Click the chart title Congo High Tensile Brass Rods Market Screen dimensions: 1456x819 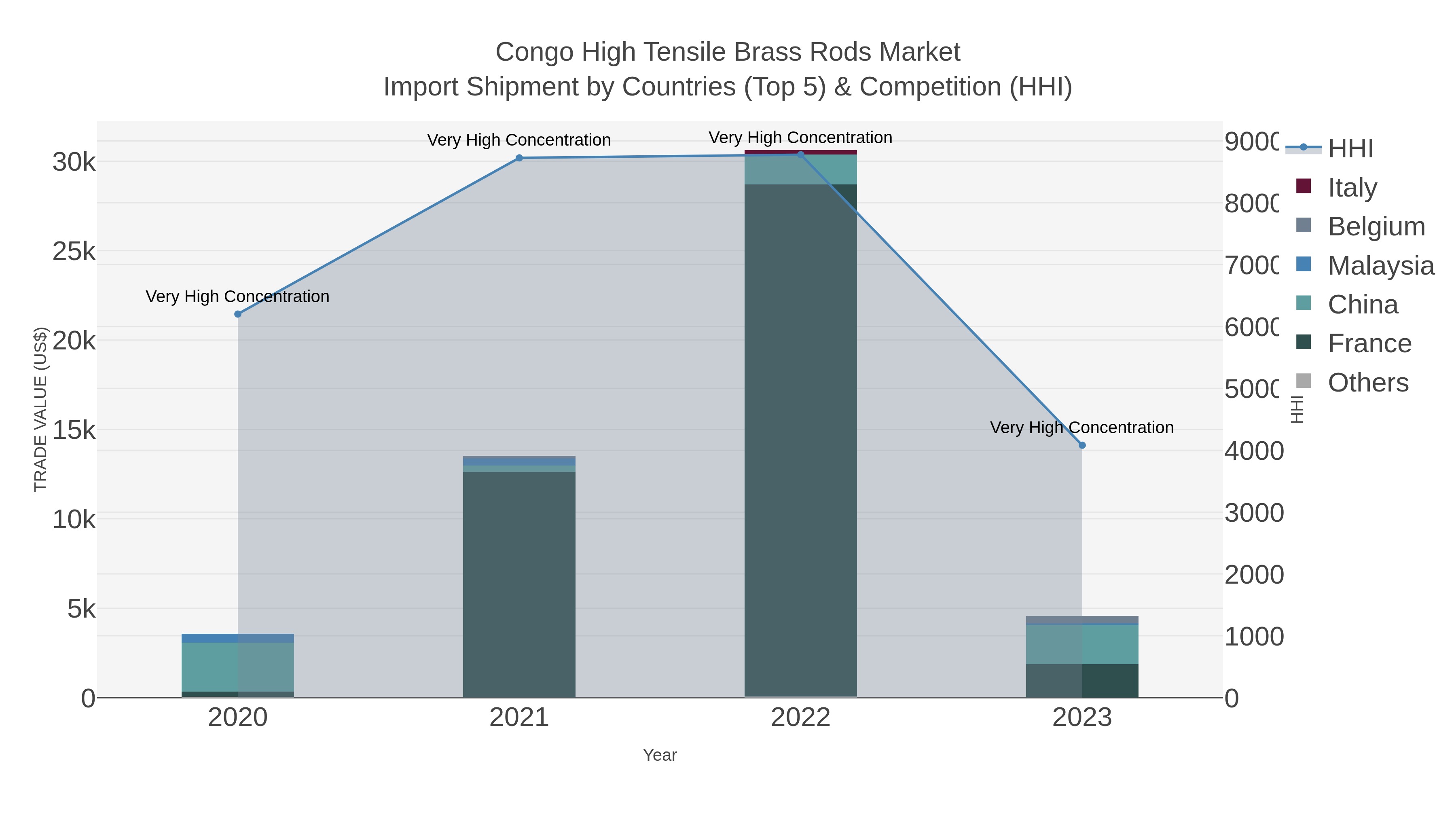coord(728,52)
